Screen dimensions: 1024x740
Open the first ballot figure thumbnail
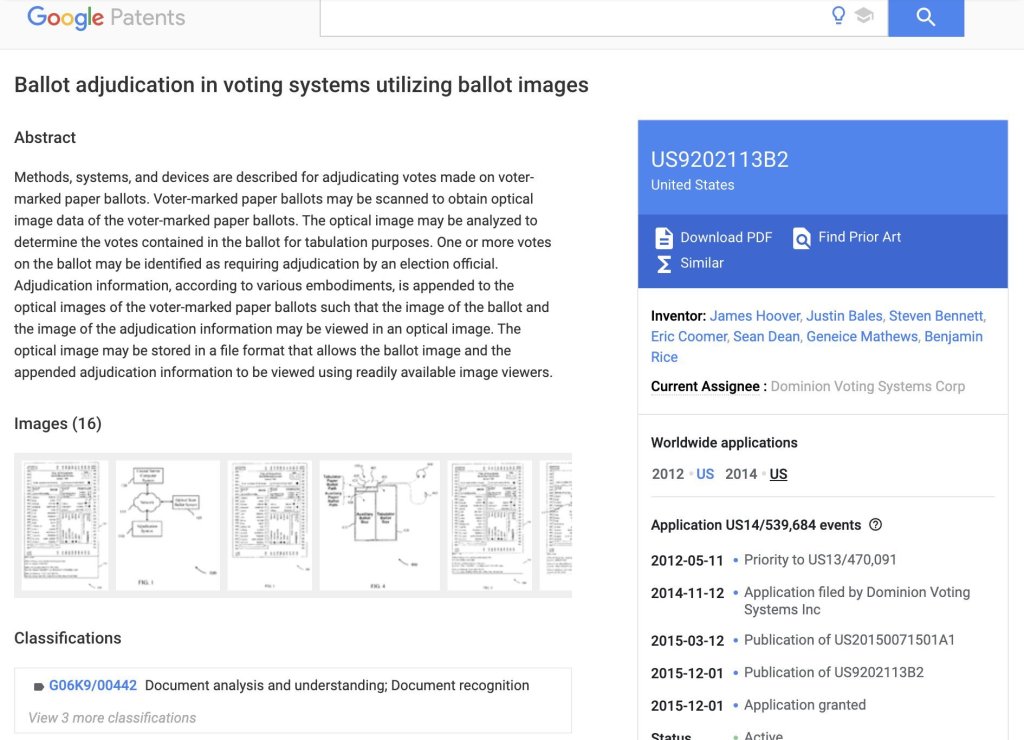tap(62, 526)
